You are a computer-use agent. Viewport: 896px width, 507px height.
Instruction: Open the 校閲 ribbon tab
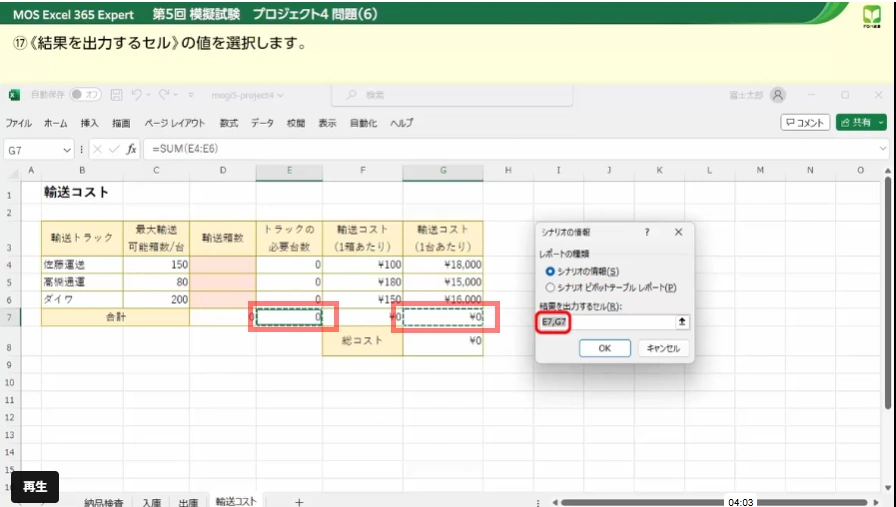[x=295, y=123]
